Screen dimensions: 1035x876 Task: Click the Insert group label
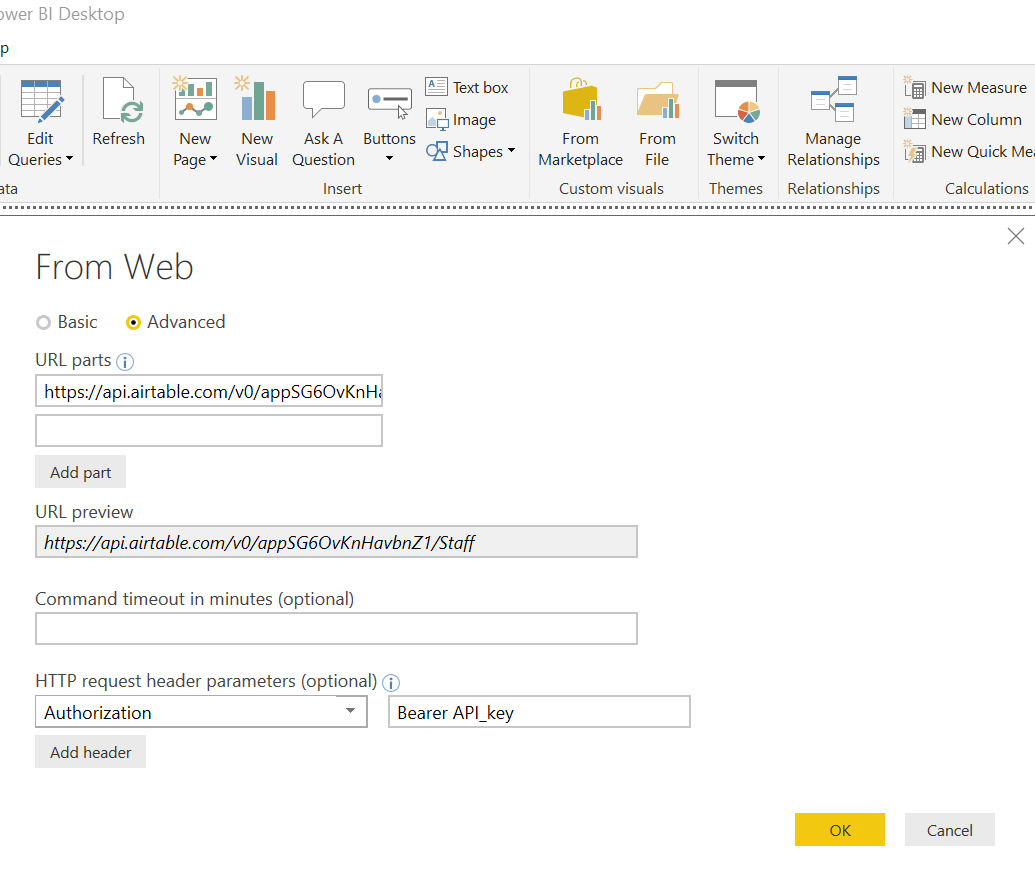click(x=343, y=189)
